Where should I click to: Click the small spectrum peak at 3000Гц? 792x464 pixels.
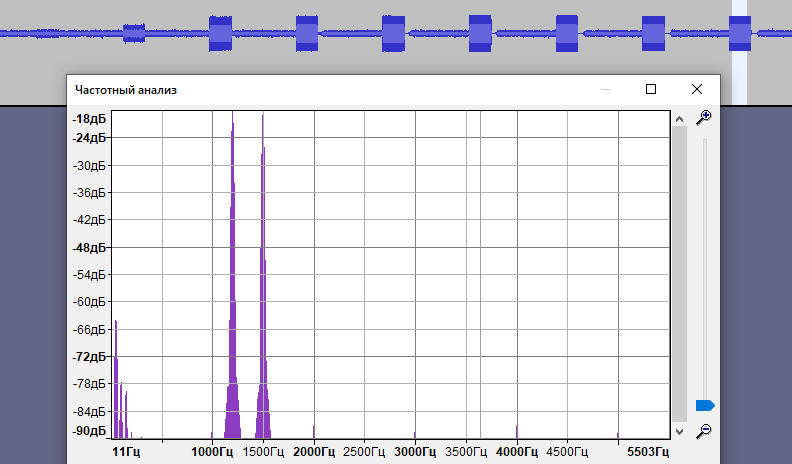tap(414, 434)
